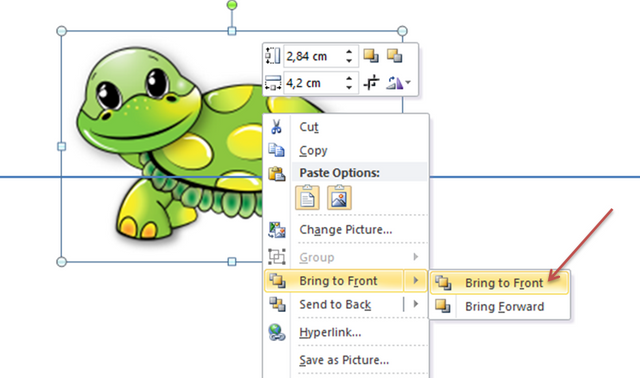
Task: Click the Paste clipboard icon beside Paste Options
Action: point(276,173)
